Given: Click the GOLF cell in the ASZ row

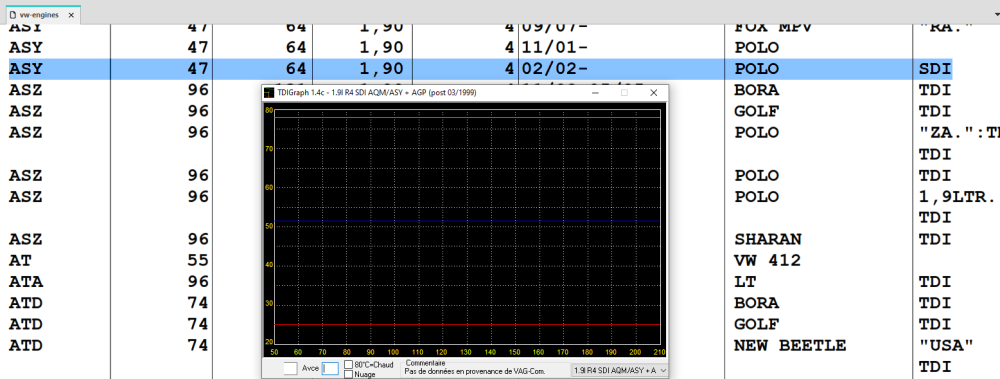Looking at the screenshot, I should (756, 112).
